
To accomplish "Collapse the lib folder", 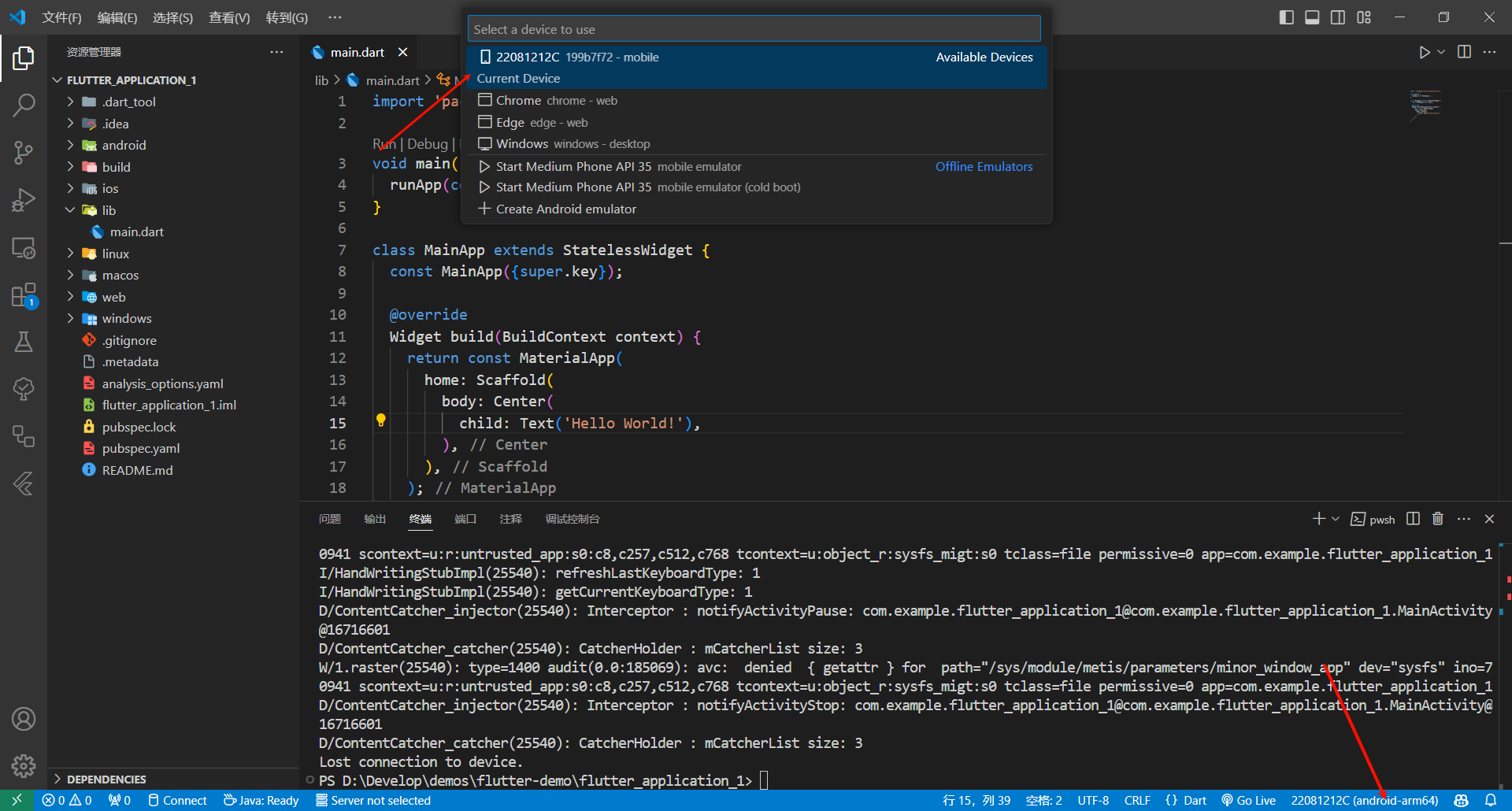I will pos(109,210).
